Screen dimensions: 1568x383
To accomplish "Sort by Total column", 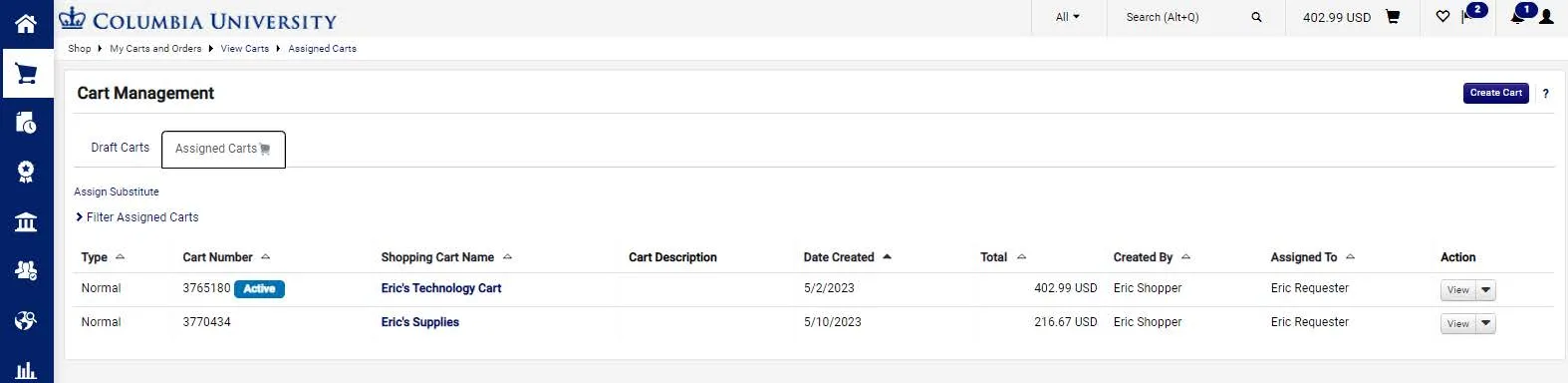I will (x=1003, y=257).
